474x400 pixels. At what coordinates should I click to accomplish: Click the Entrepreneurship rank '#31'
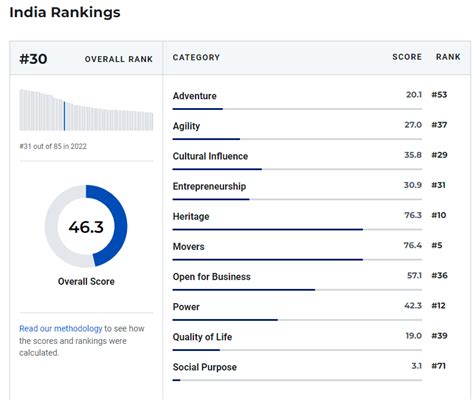point(438,185)
